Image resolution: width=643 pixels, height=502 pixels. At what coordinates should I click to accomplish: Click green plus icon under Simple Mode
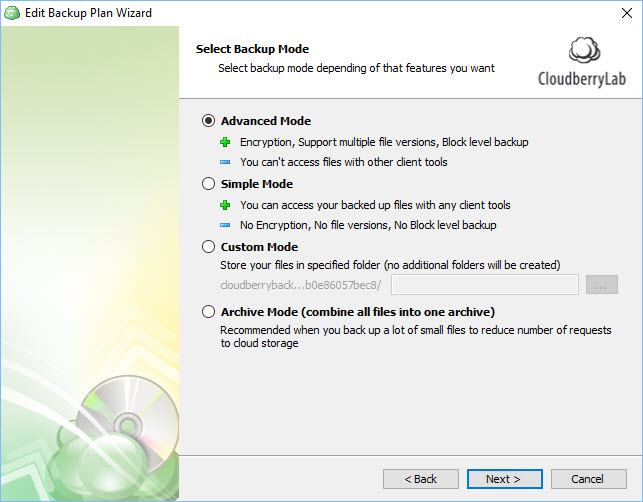click(225, 205)
